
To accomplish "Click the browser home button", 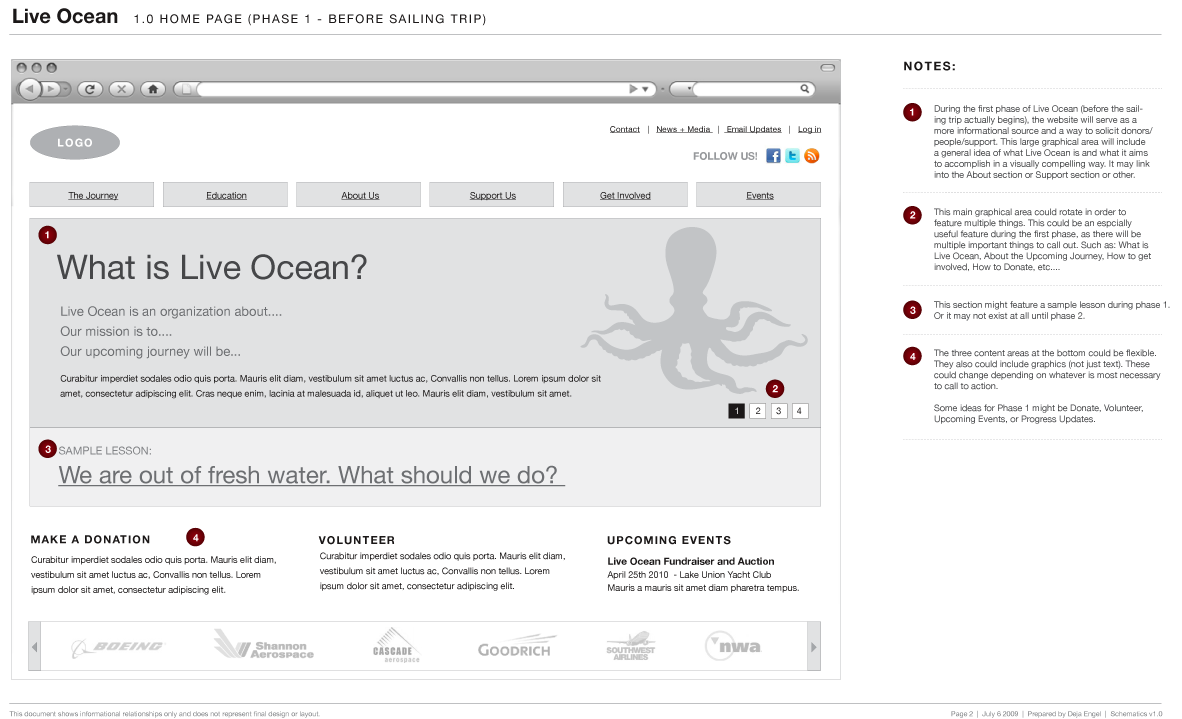I will [153, 89].
